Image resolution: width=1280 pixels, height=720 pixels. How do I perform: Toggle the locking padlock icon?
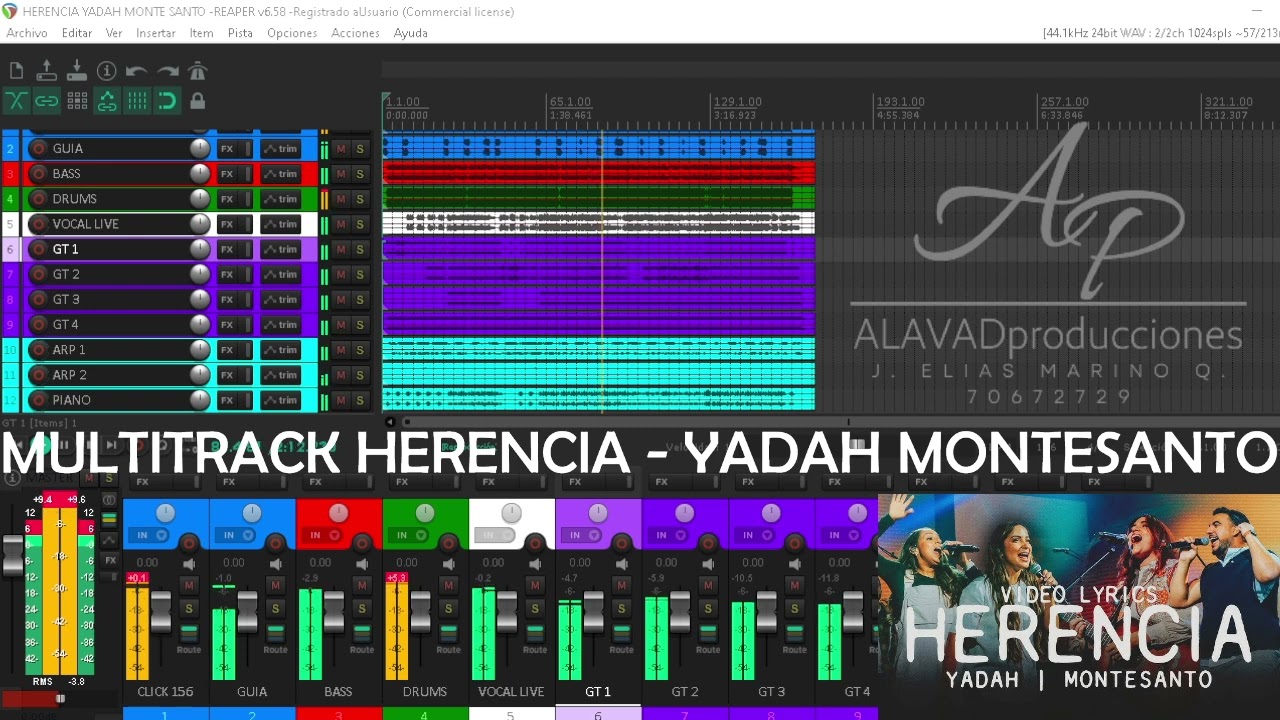197,101
